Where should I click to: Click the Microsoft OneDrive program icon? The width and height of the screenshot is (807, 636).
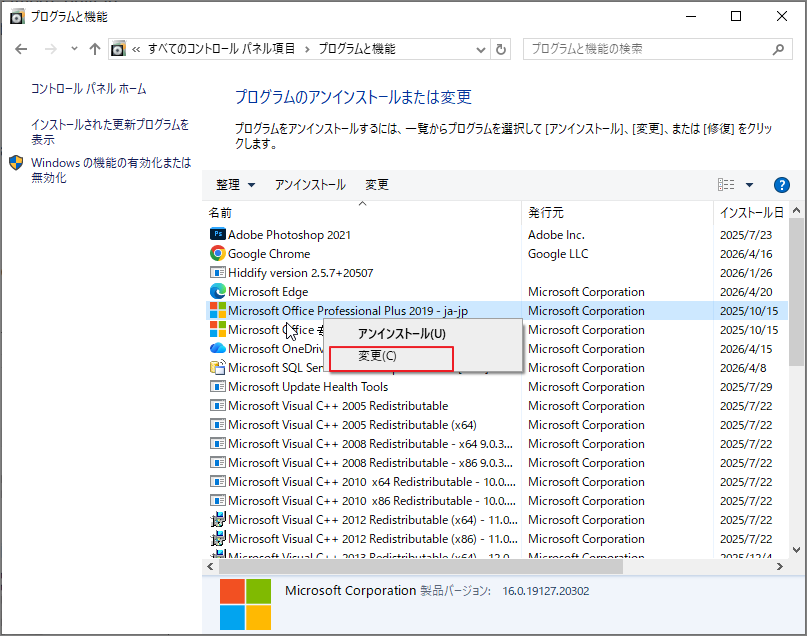coord(216,349)
